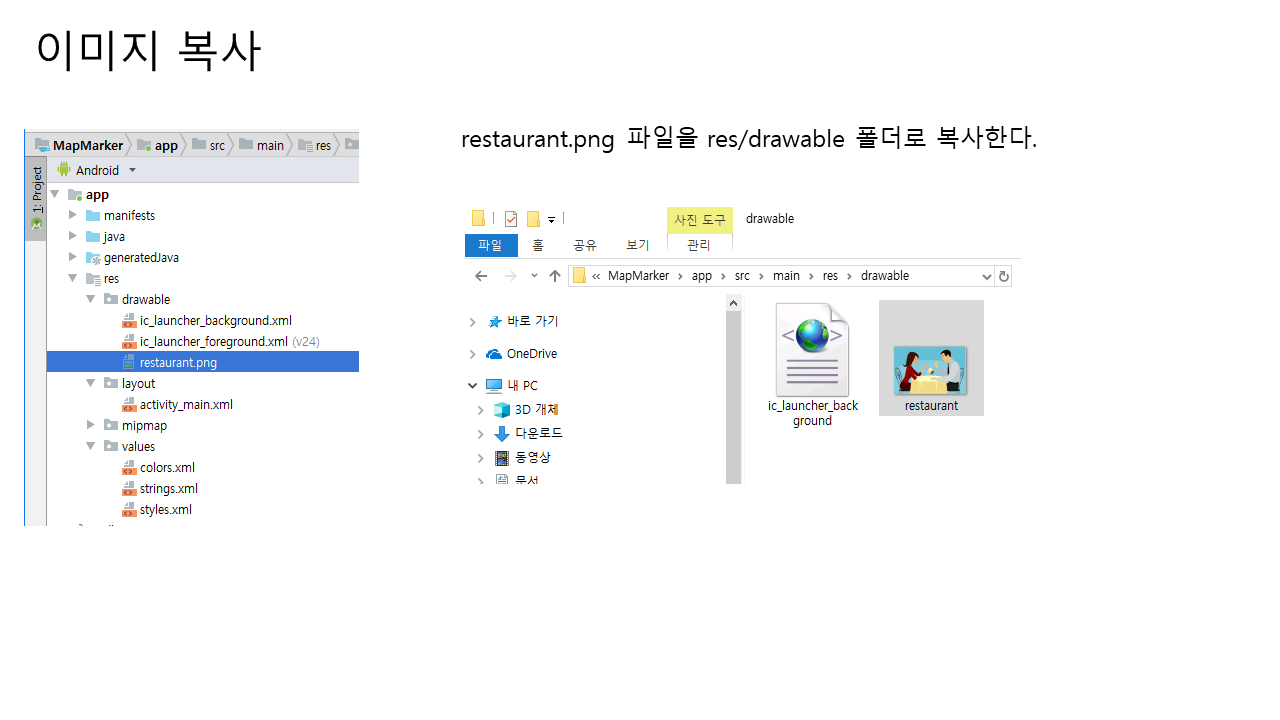The width and height of the screenshot is (1280, 720).
Task: Open the 관리 tab under 사진 도구
Action: tap(699, 245)
